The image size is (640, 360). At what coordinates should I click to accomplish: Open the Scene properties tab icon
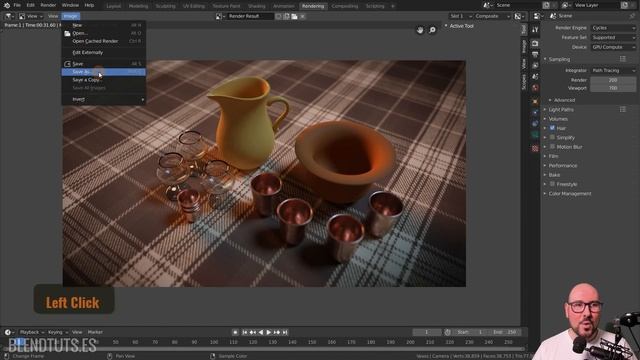click(x=535, y=76)
